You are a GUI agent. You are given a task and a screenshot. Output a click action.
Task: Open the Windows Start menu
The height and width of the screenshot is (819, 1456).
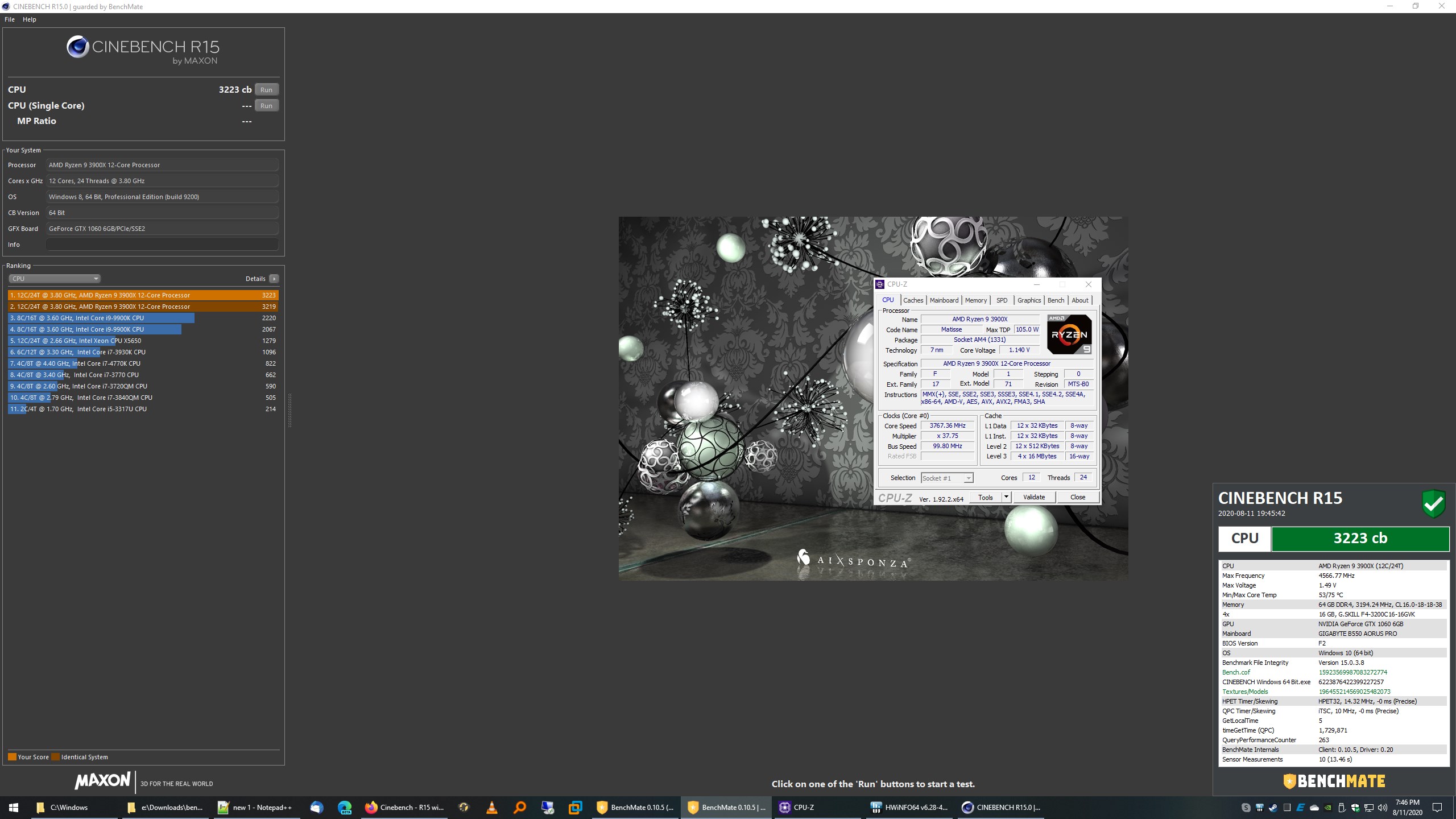(x=14, y=808)
